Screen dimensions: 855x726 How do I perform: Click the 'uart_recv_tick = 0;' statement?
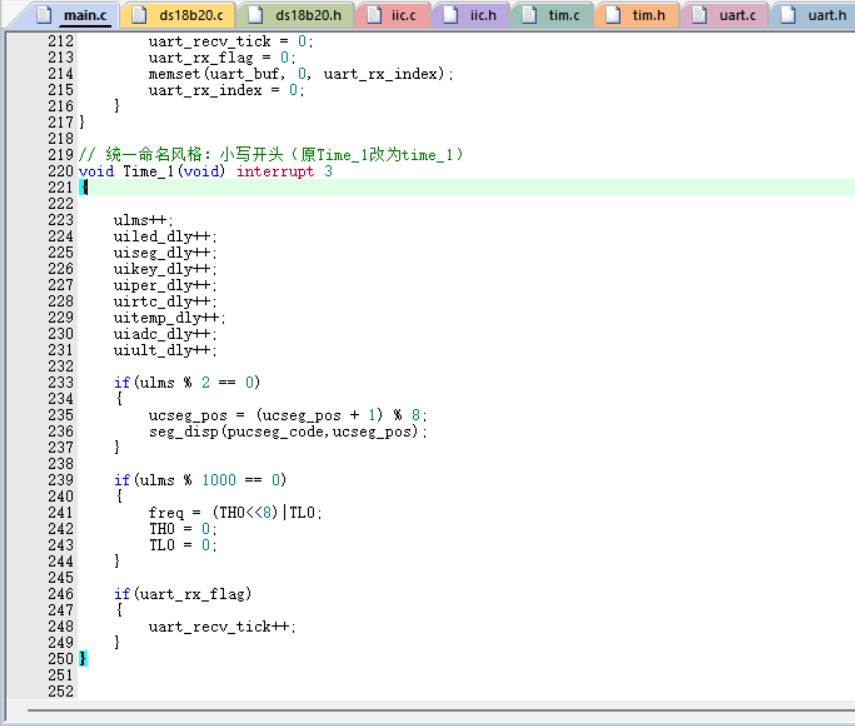(231, 41)
